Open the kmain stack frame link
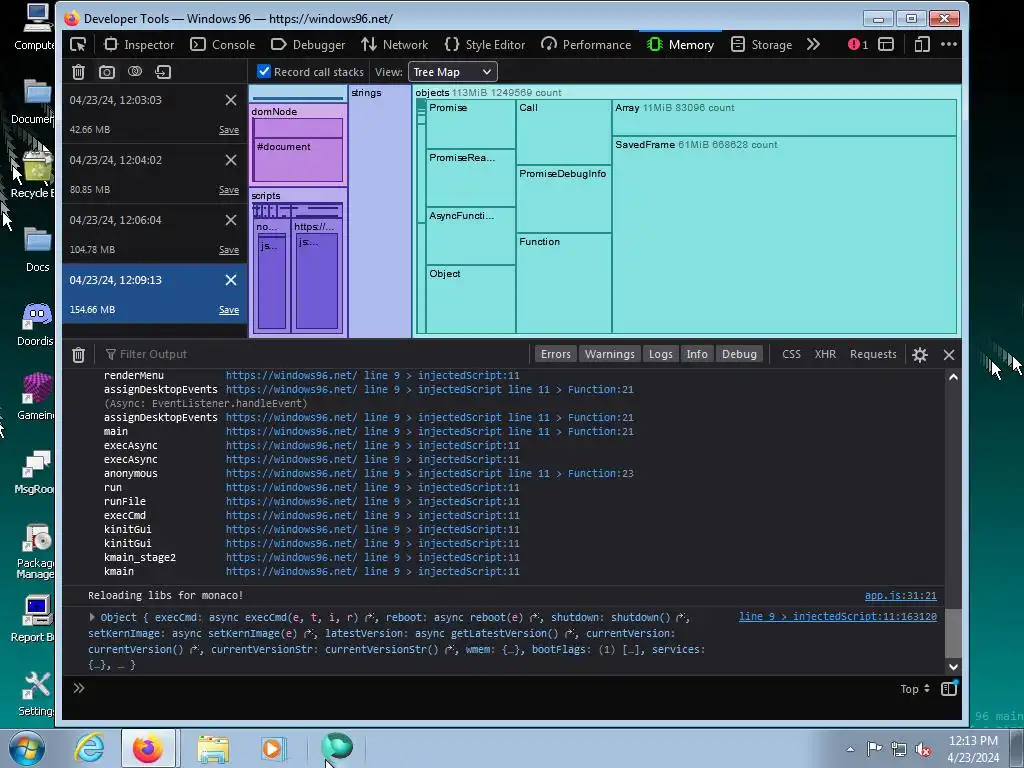The width and height of the screenshot is (1024, 768). (x=372, y=571)
